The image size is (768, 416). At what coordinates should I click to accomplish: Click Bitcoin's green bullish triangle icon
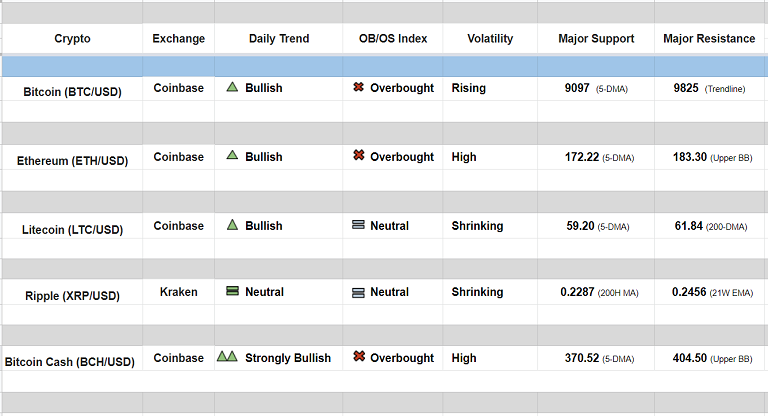(232, 88)
